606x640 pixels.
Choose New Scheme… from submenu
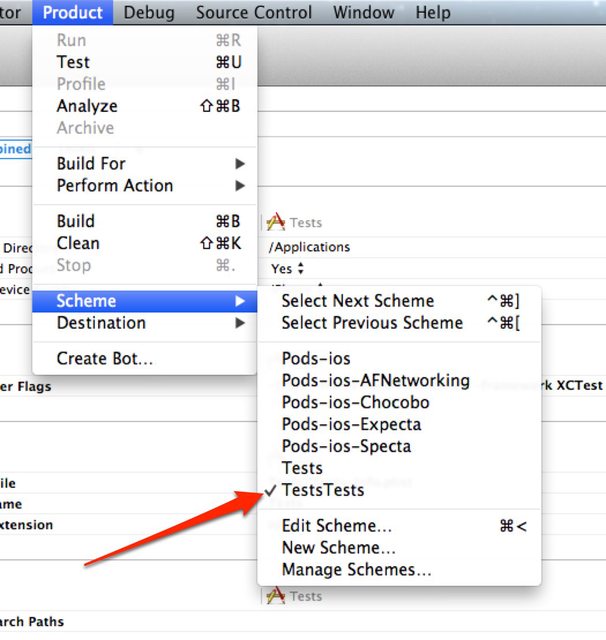(399, 548)
